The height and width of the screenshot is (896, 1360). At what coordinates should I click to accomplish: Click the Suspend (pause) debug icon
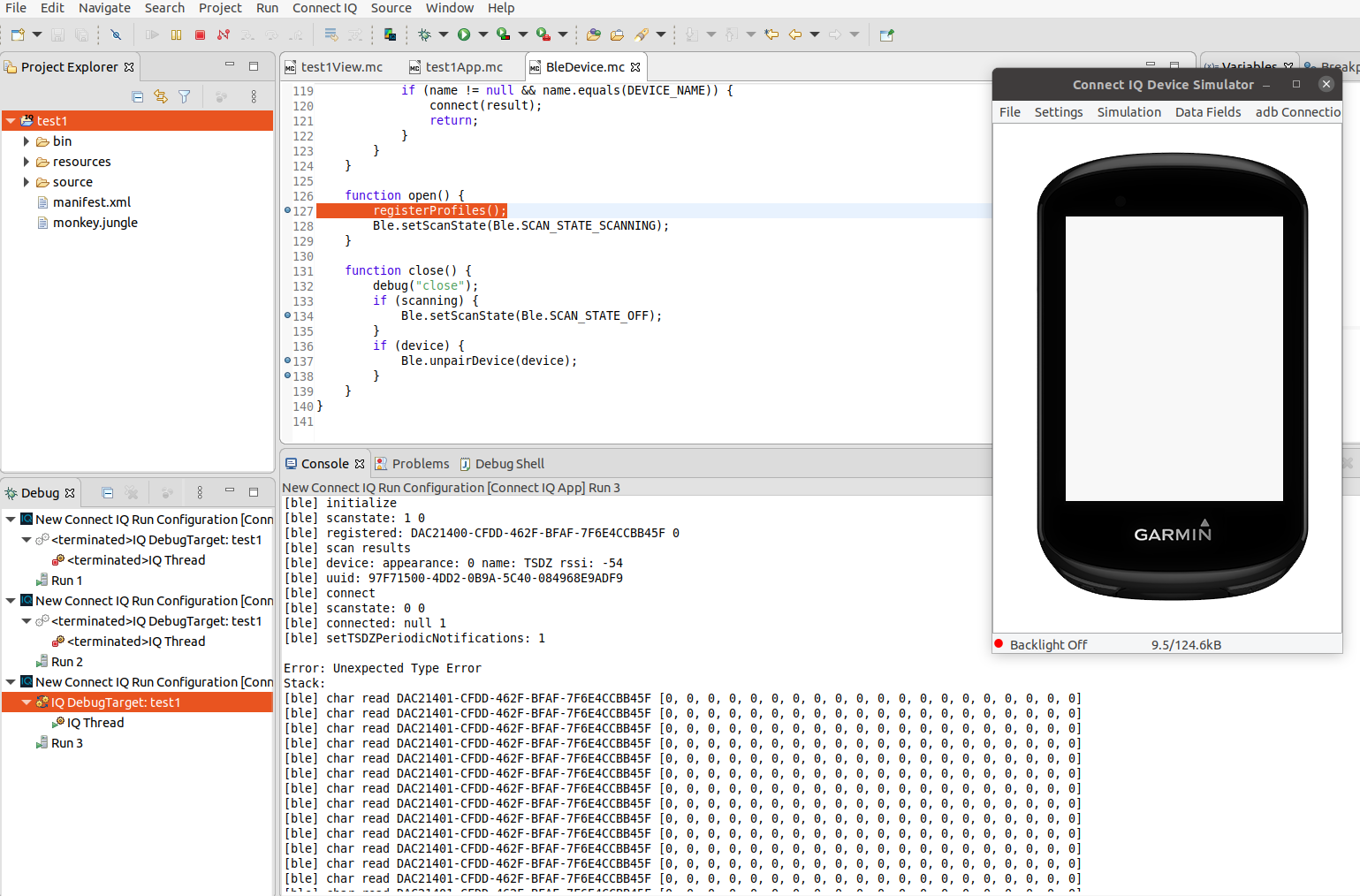pyautogui.click(x=176, y=34)
